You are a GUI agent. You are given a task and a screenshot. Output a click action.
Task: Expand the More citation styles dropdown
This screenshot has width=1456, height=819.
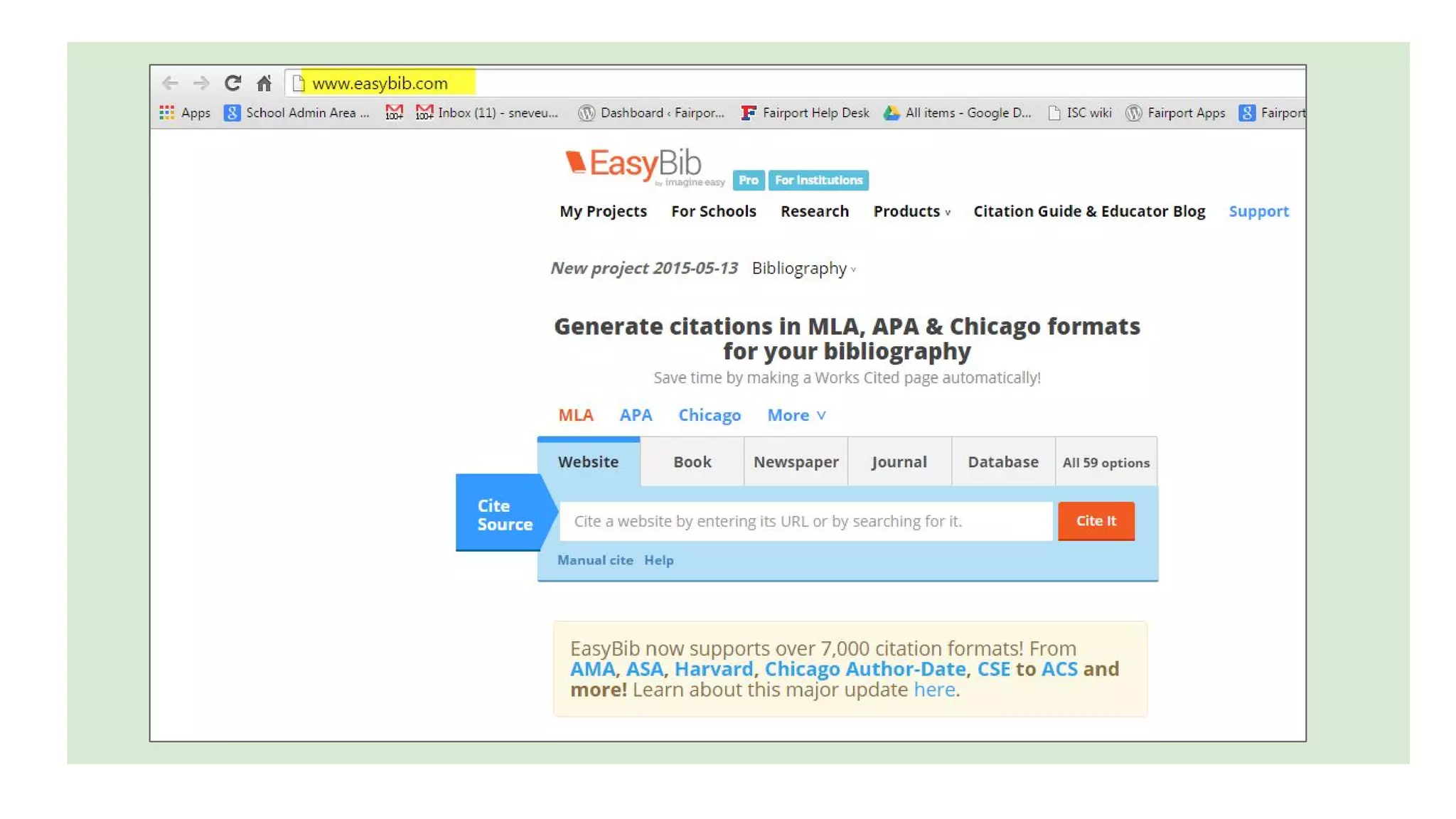click(796, 415)
